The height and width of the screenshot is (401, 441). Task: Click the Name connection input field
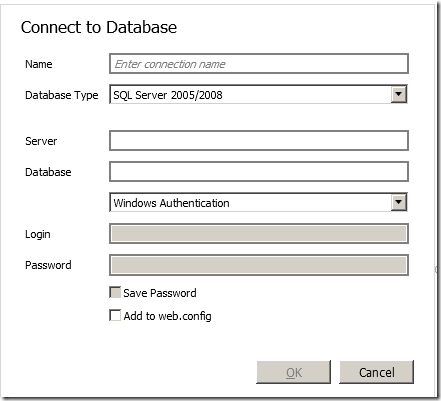[259, 64]
